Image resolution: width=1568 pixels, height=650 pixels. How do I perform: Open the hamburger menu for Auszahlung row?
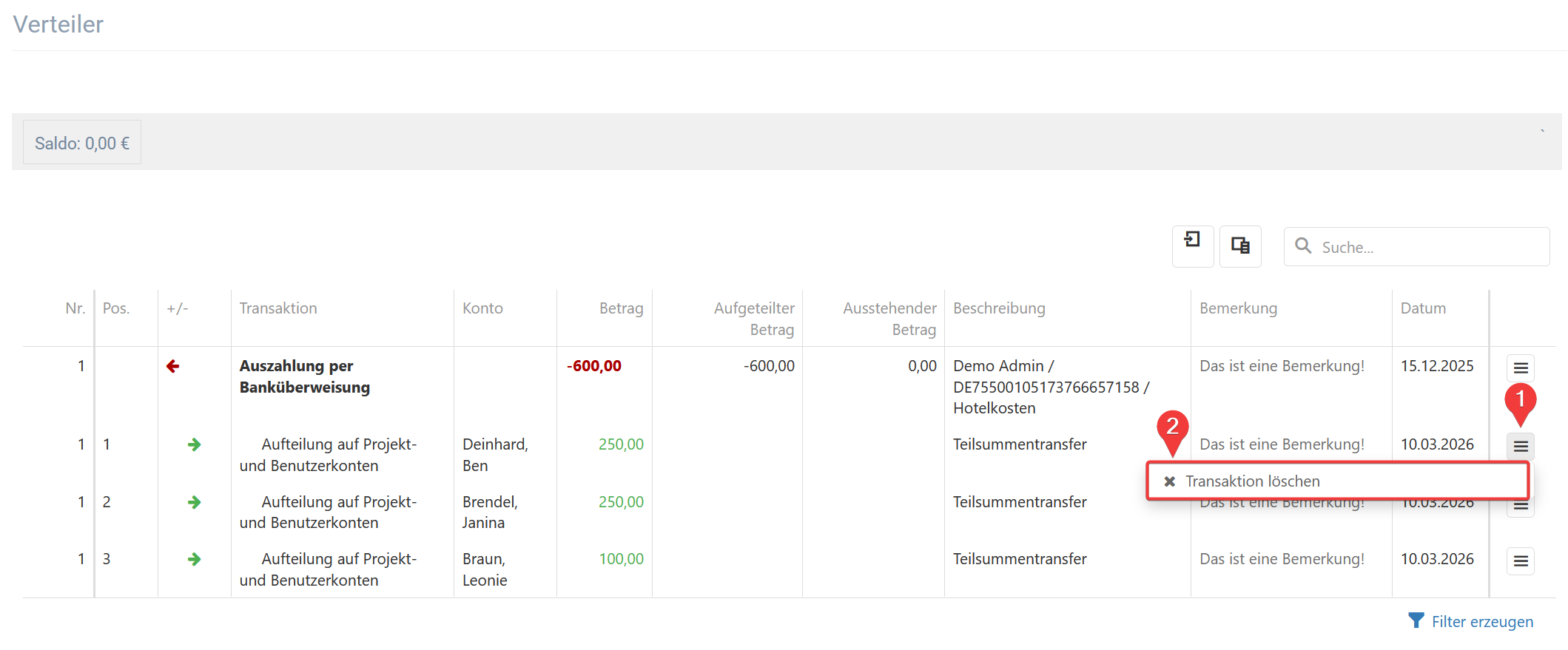[x=1521, y=368]
